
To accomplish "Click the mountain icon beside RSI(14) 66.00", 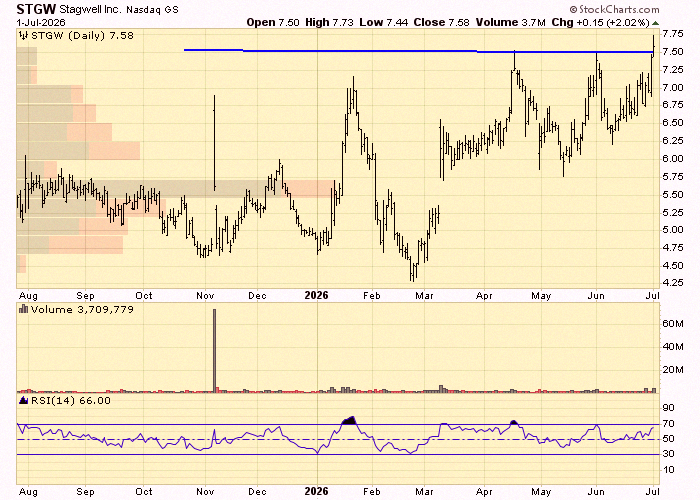I will click(x=23, y=400).
